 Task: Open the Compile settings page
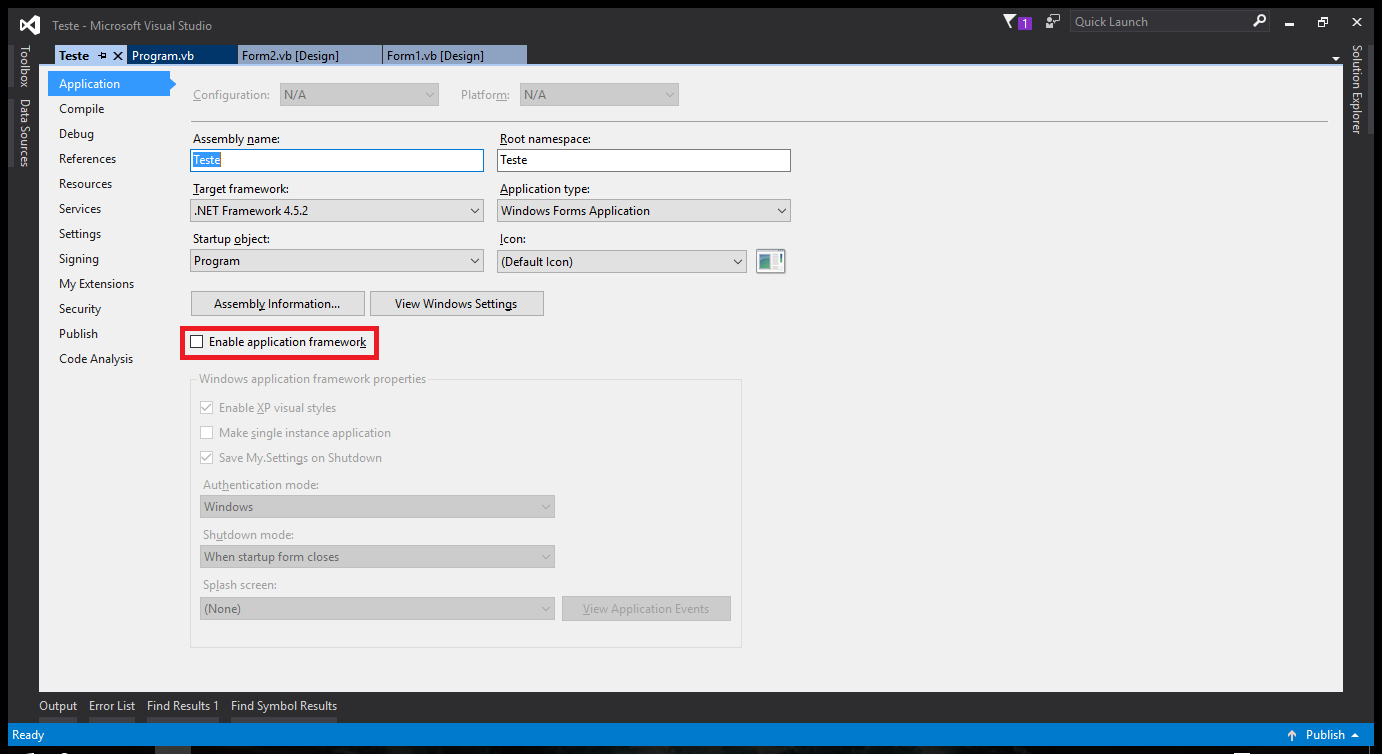tap(82, 109)
